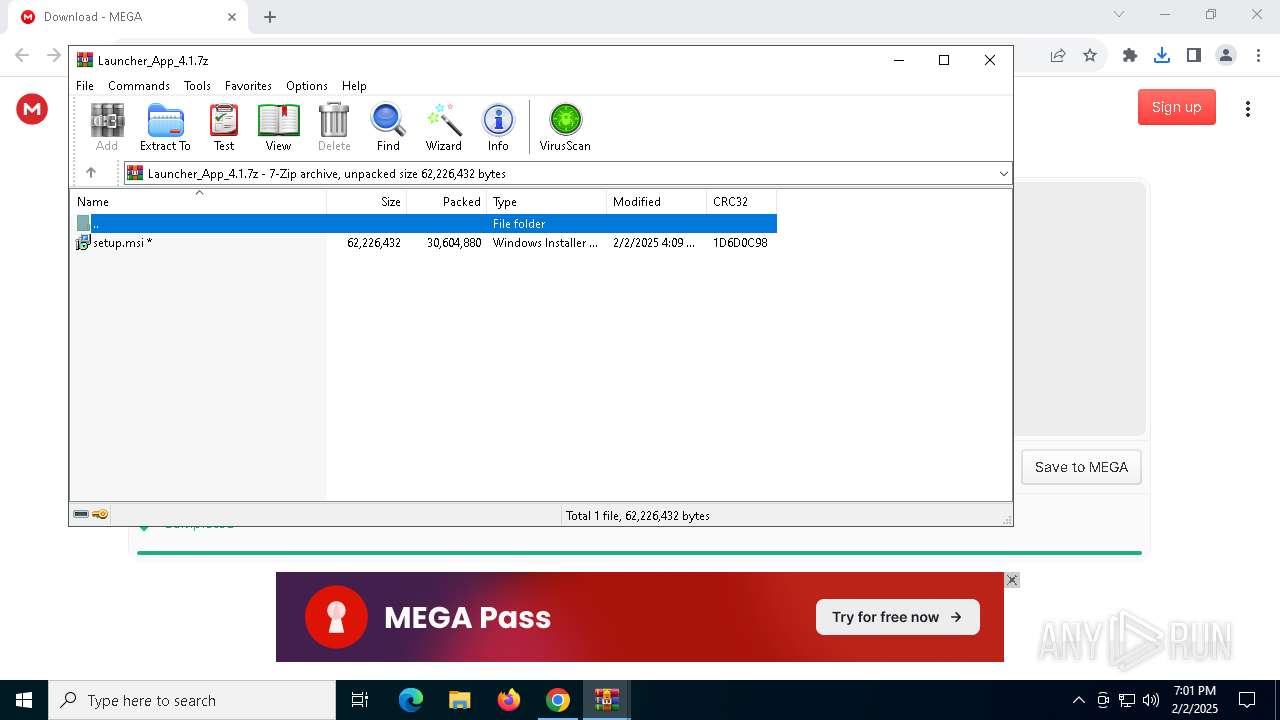
Task: Share this page icon in Chrome
Action: (1058, 55)
